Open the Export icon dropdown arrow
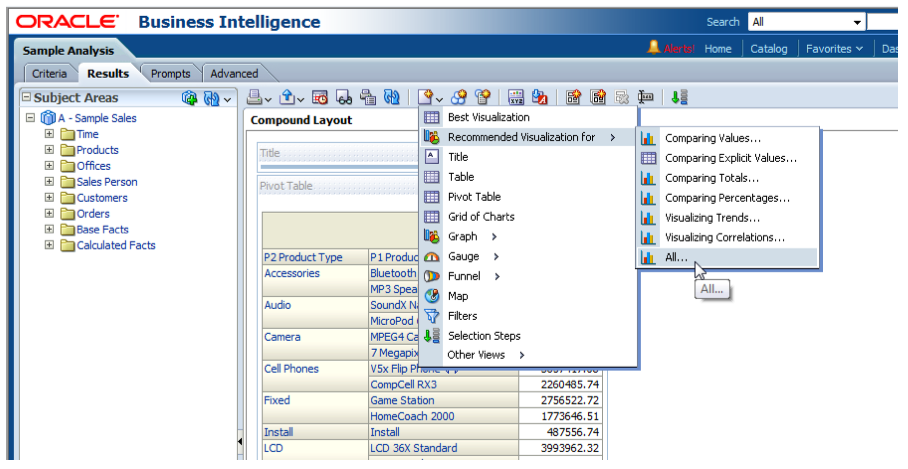The width and height of the screenshot is (908, 469). pyautogui.click(x=301, y=100)
